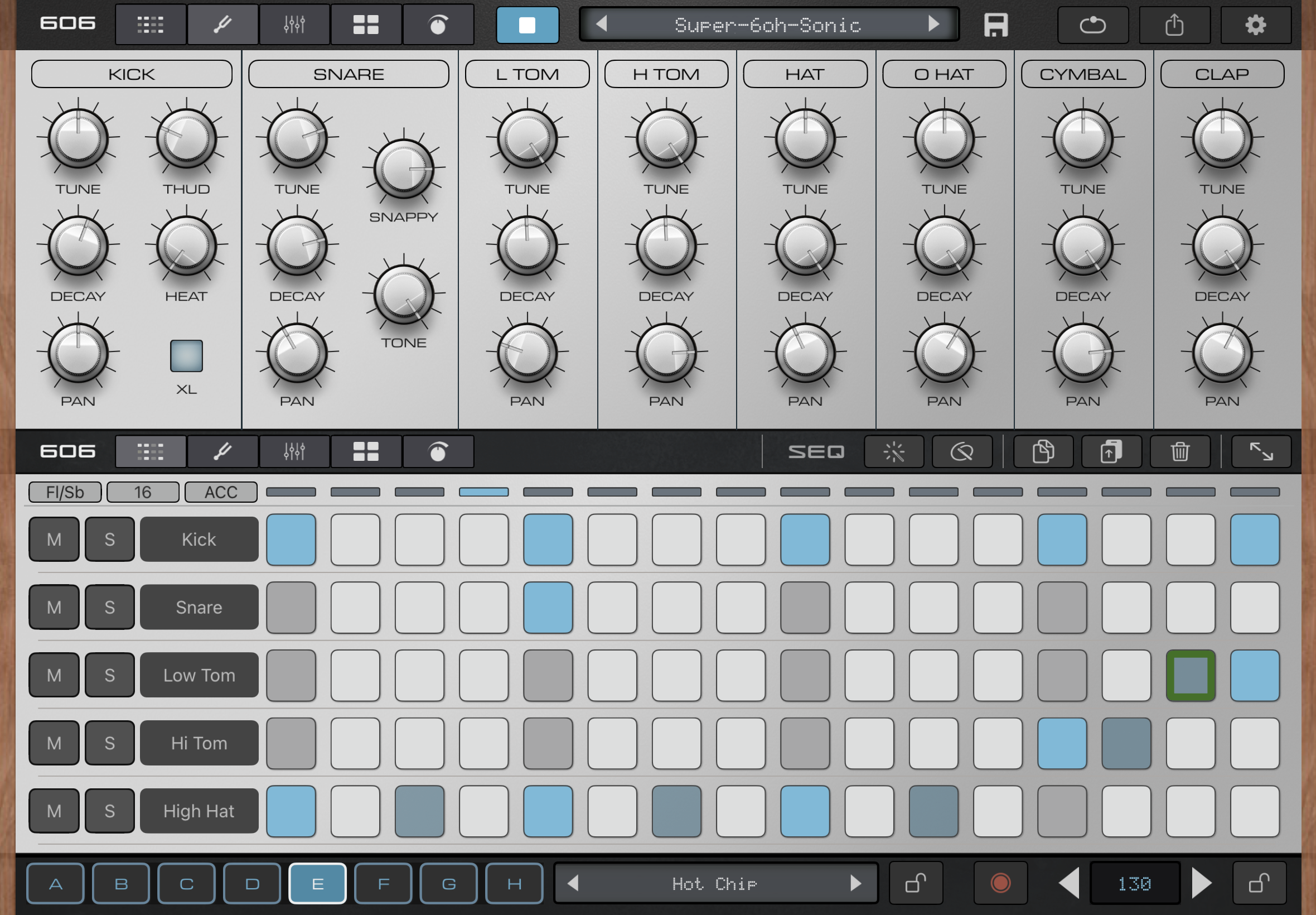Open settings with the gear icon
This screenshot has height=915, width=1316.
(x=1256, y=25)
